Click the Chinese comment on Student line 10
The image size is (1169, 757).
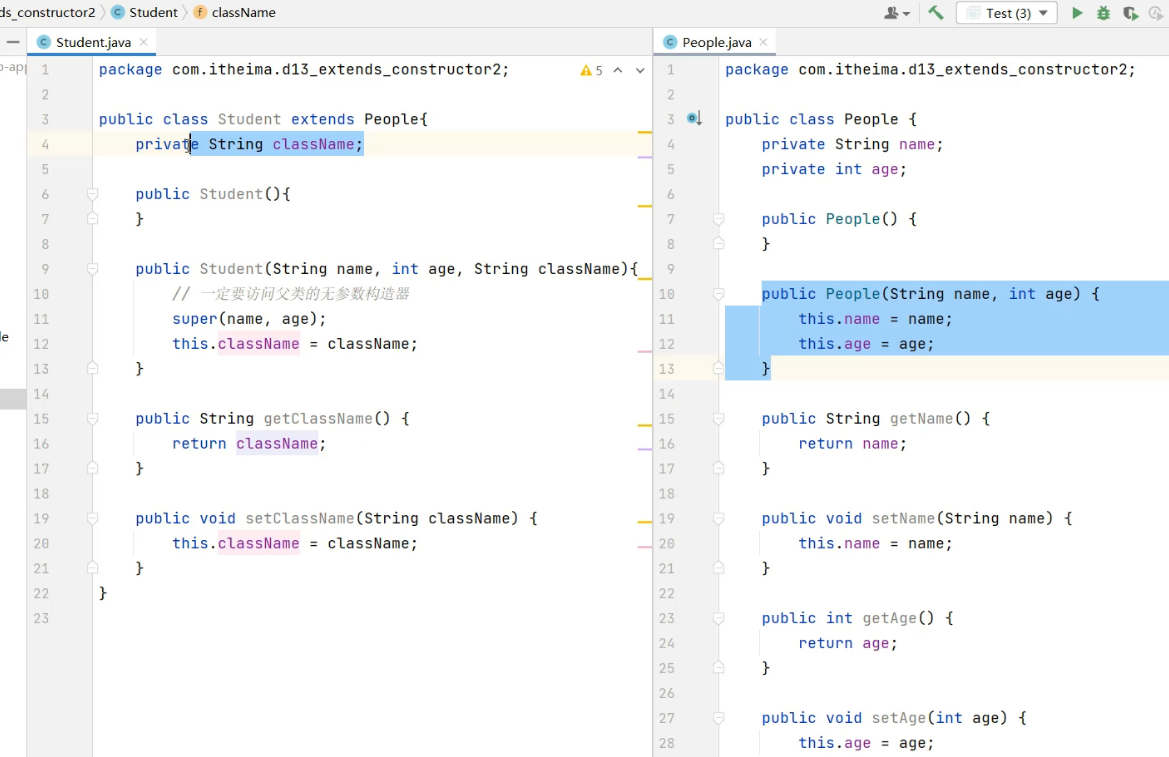pos(291,294)
